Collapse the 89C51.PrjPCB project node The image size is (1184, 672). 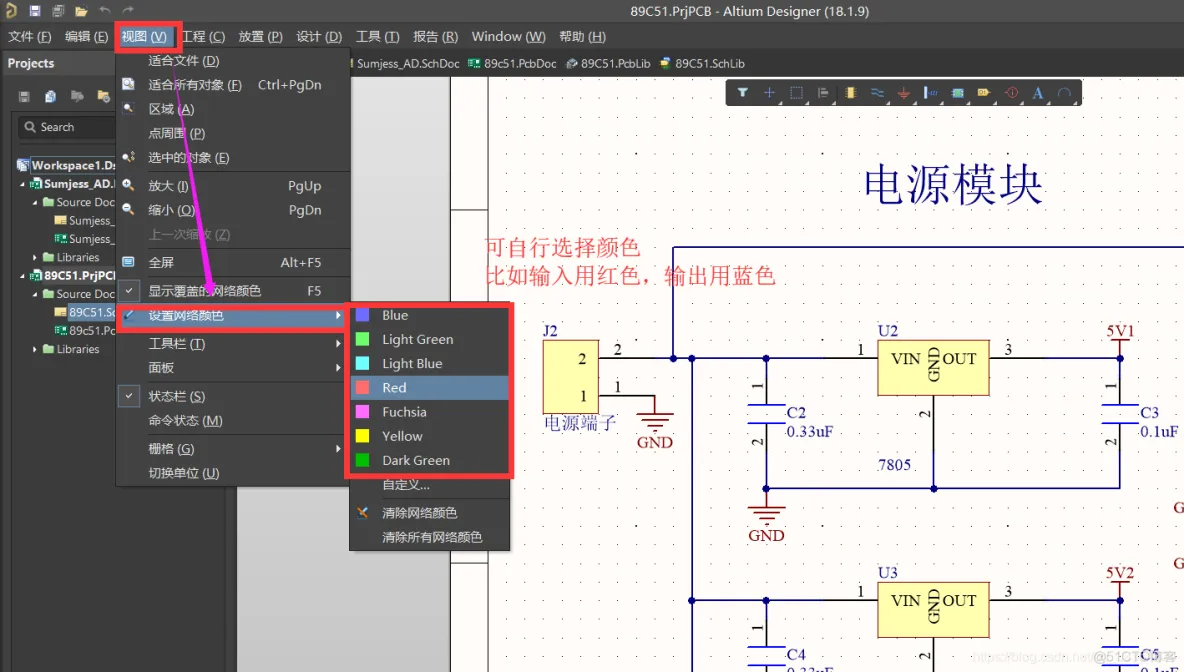point(22,276)
